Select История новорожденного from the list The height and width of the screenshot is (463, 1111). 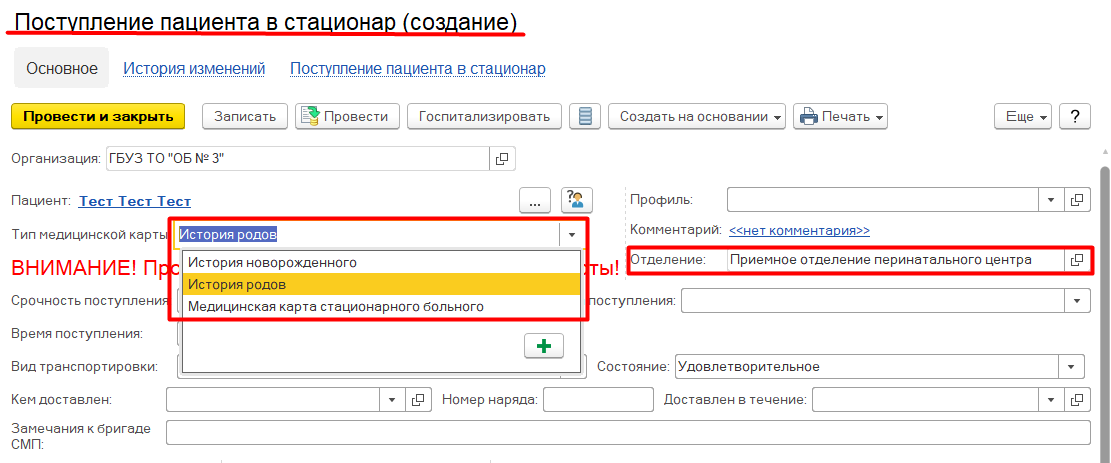273,262
